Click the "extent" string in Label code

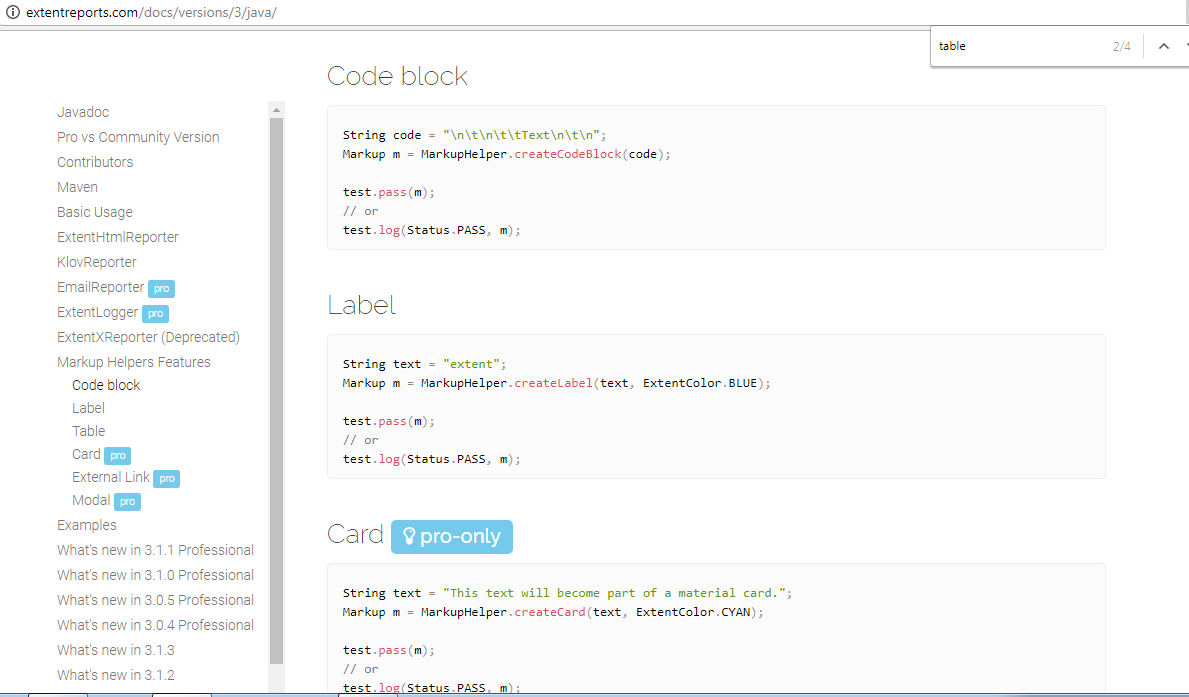coord(472,365)
